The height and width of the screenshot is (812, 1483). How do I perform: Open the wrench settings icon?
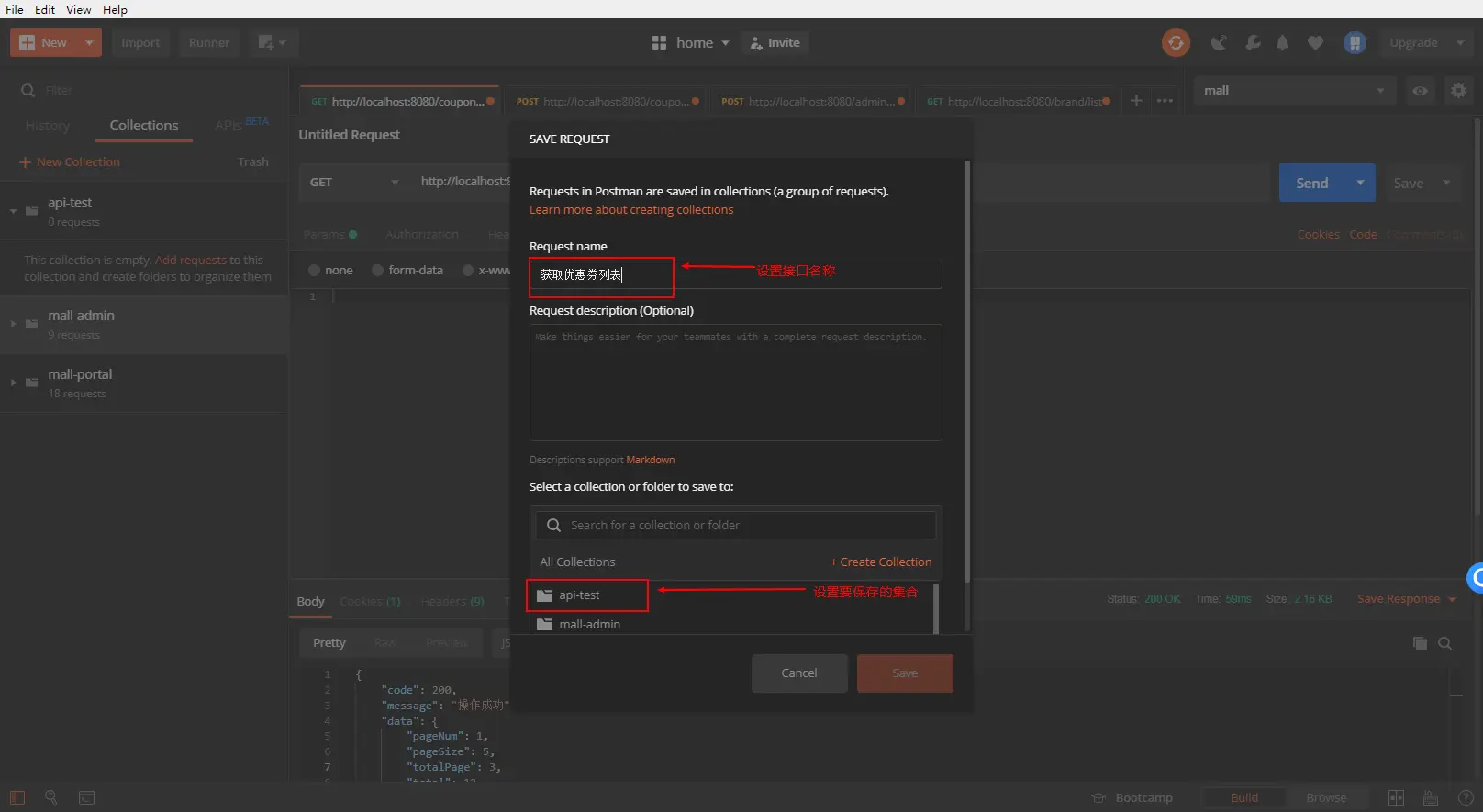click(x=1253, y=42)
